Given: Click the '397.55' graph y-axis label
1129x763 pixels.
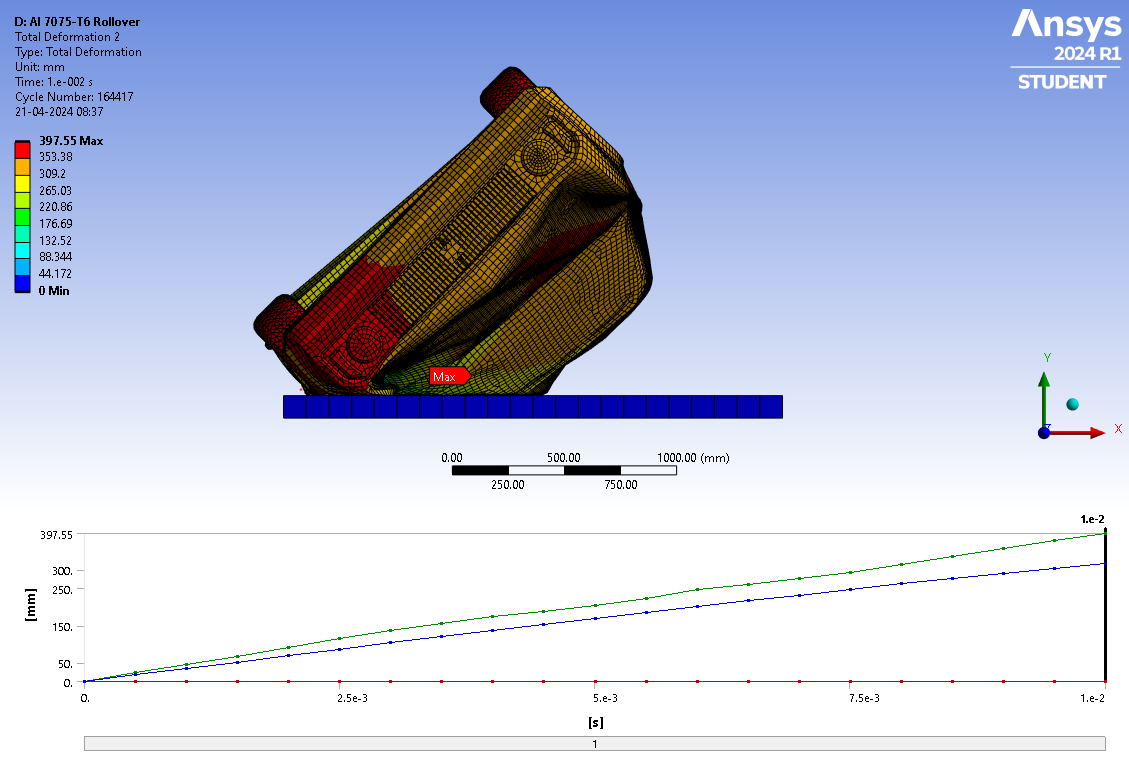Looking at the screenshot, I should [56, 535].
